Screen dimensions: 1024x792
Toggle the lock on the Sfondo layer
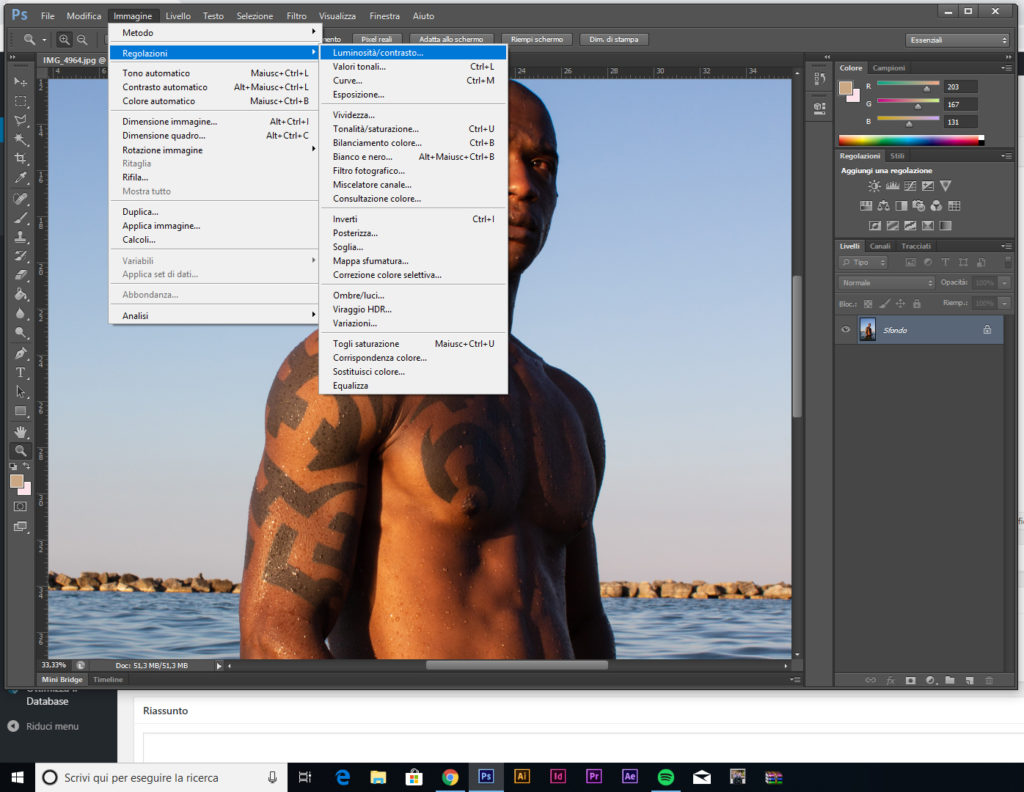click(987, 330)
